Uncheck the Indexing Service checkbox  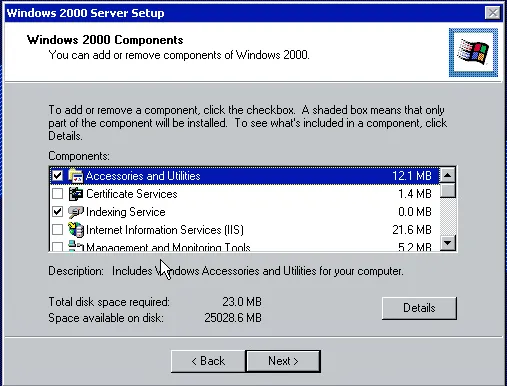point(57,211)
